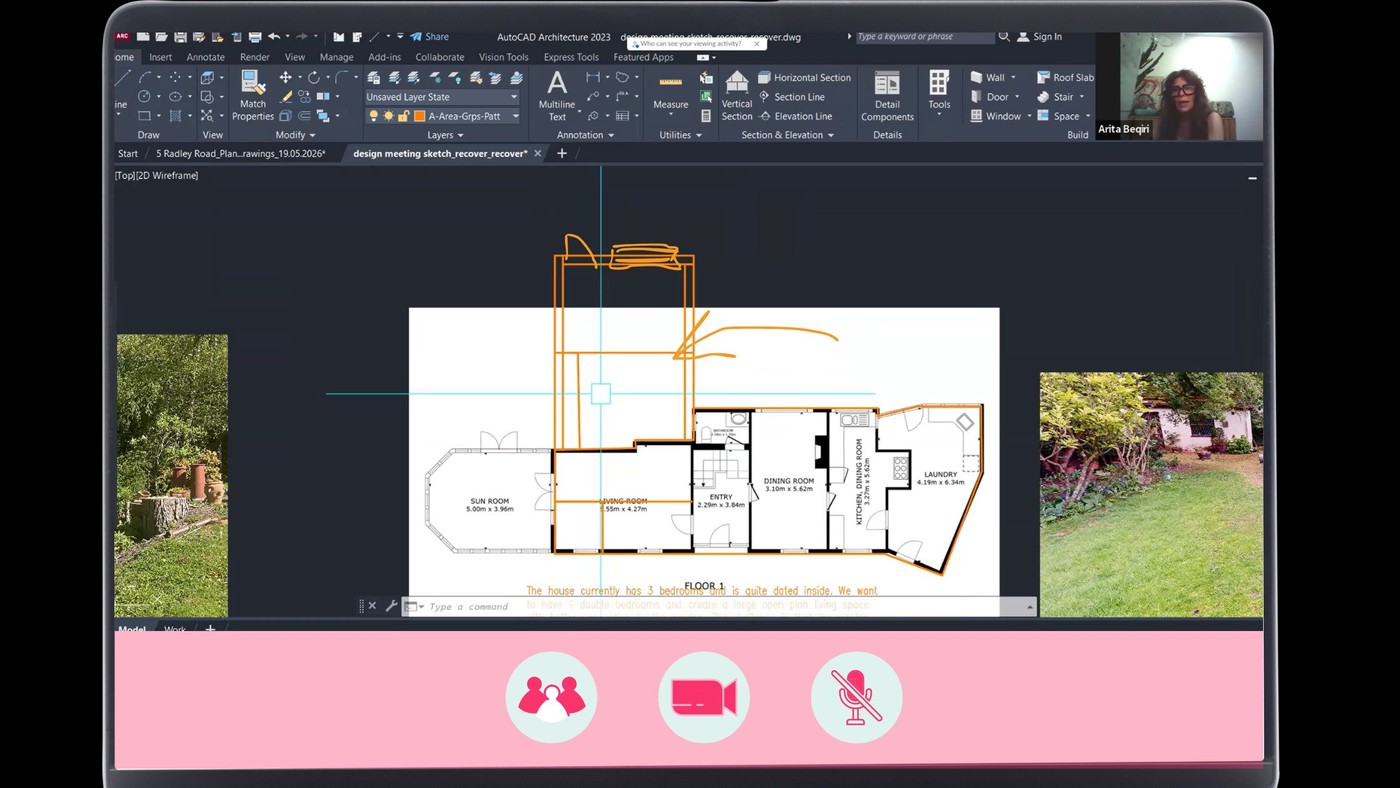Open the Multiline Text tool
Screen dimensions: 1400x788
[x=557, y=96]
